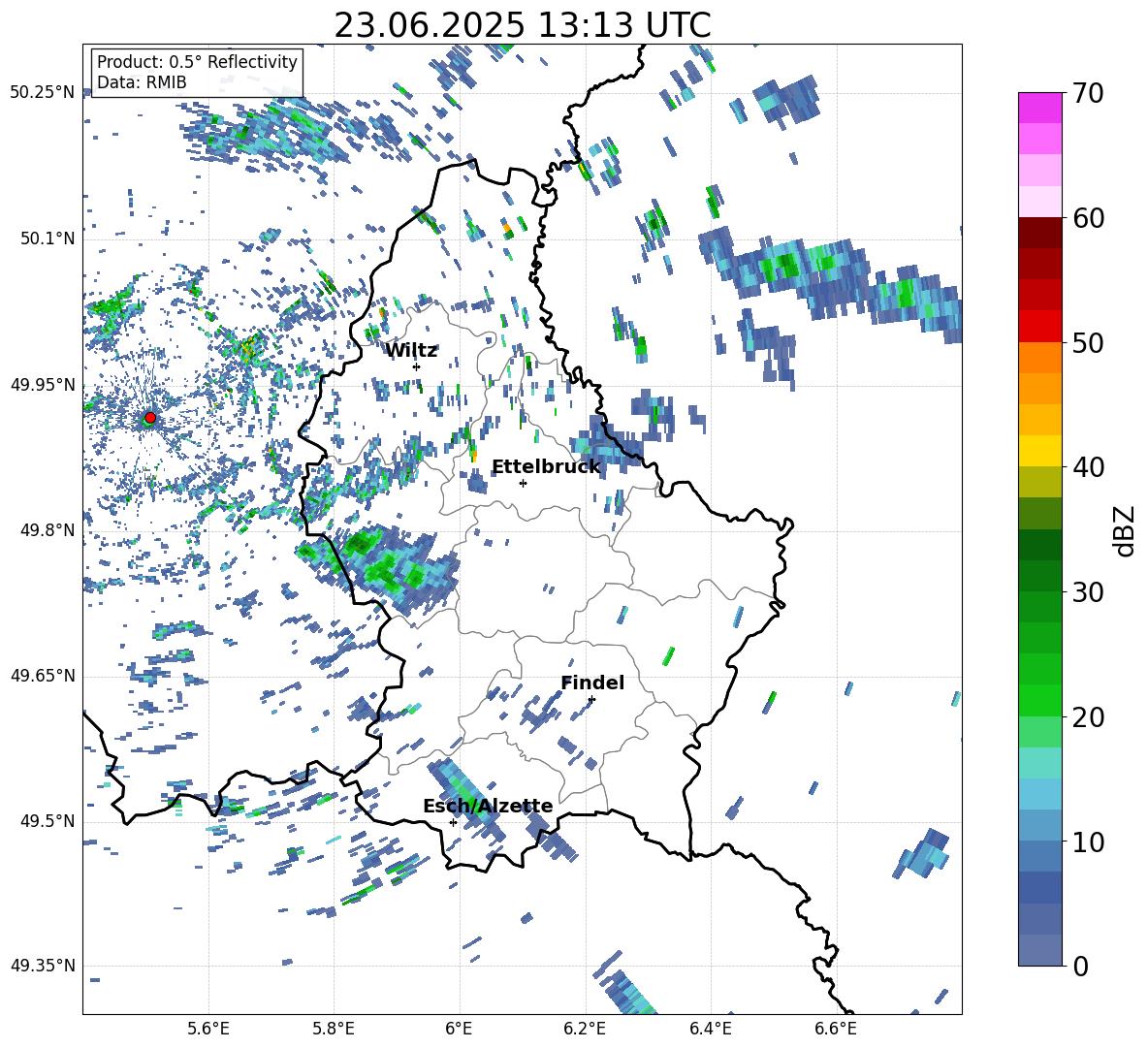The height and width of the screenshot is (1048, 1148).
Task: Click the Data: RMIB text
Action: click(x=142, y=82)
